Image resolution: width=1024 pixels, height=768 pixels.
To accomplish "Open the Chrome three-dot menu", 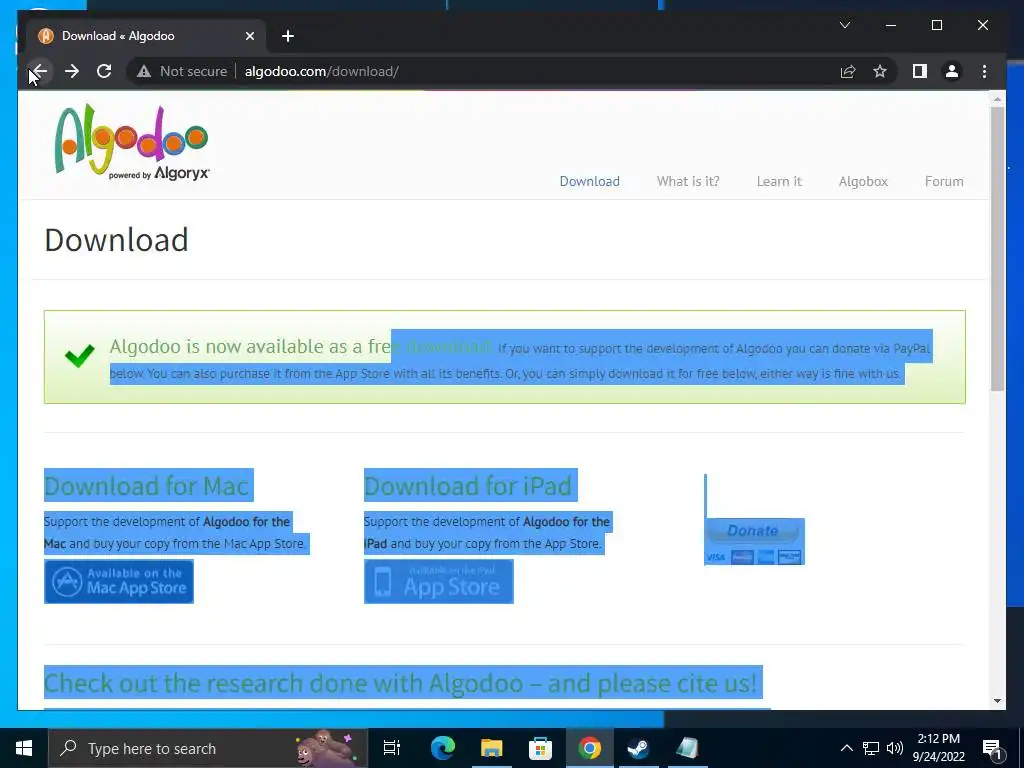I will pos(984,71).
